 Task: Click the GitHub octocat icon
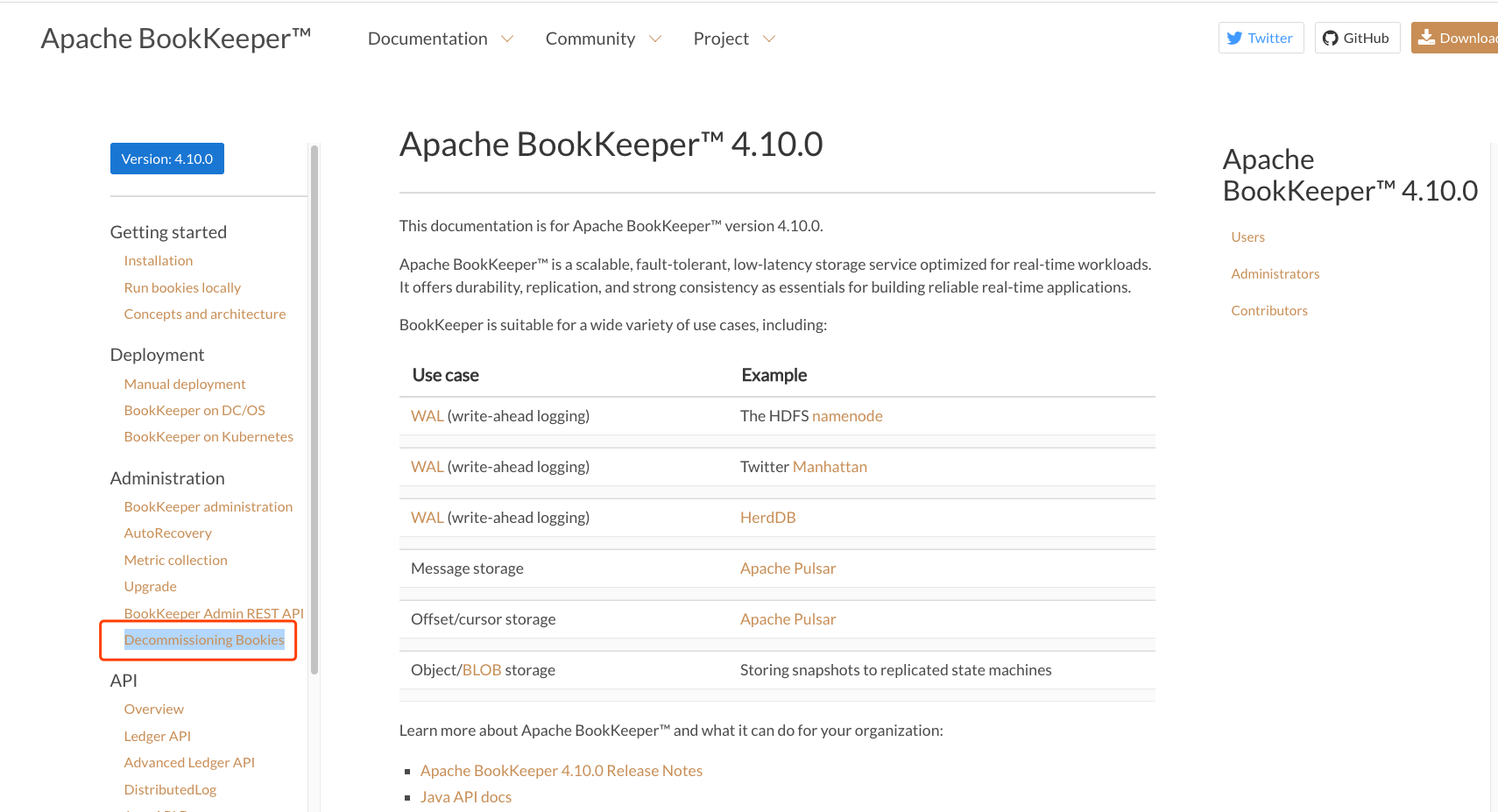coord(1330,38)
